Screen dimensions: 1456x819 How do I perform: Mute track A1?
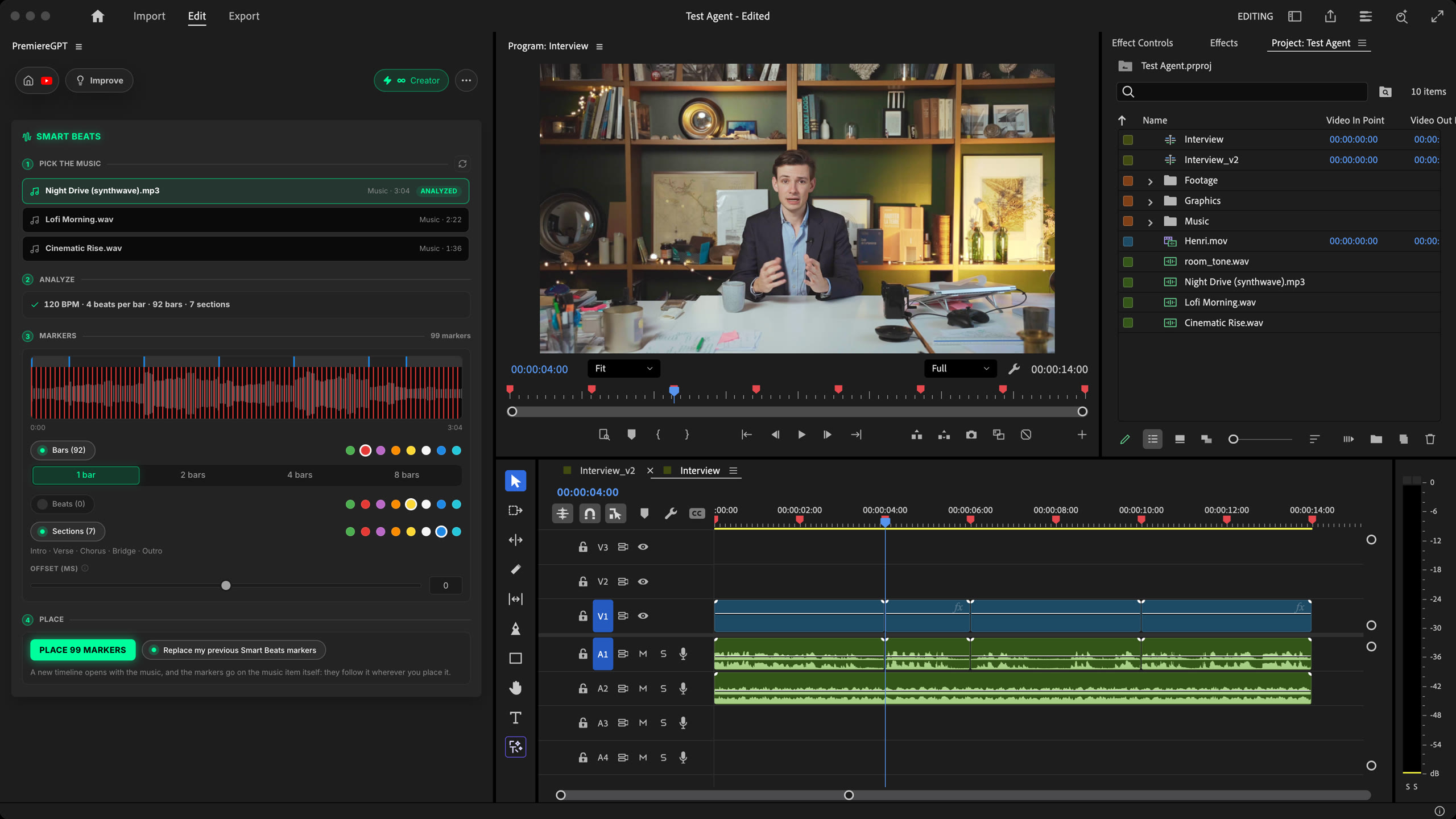(x=643, y=654)
